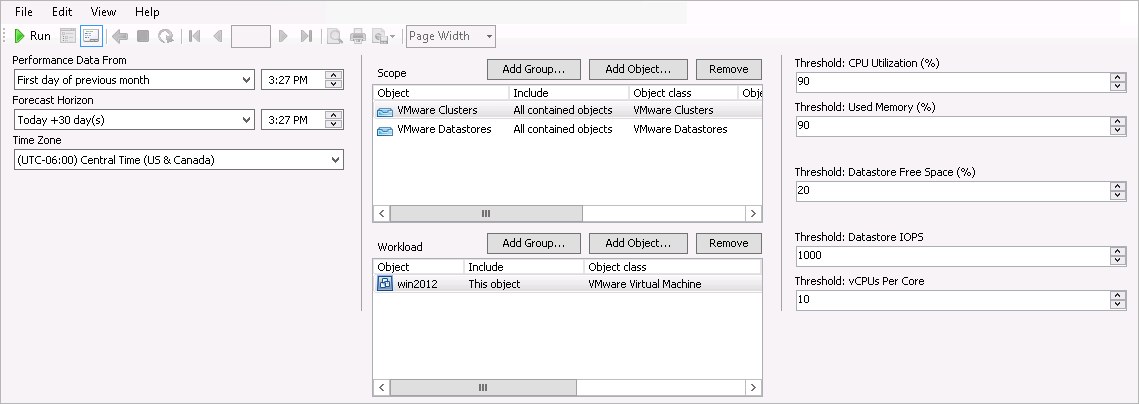The image size is (1139, 404).
Task: Click Scope list horizontal scrollbar thumb
Action: (x=486, y=214)
